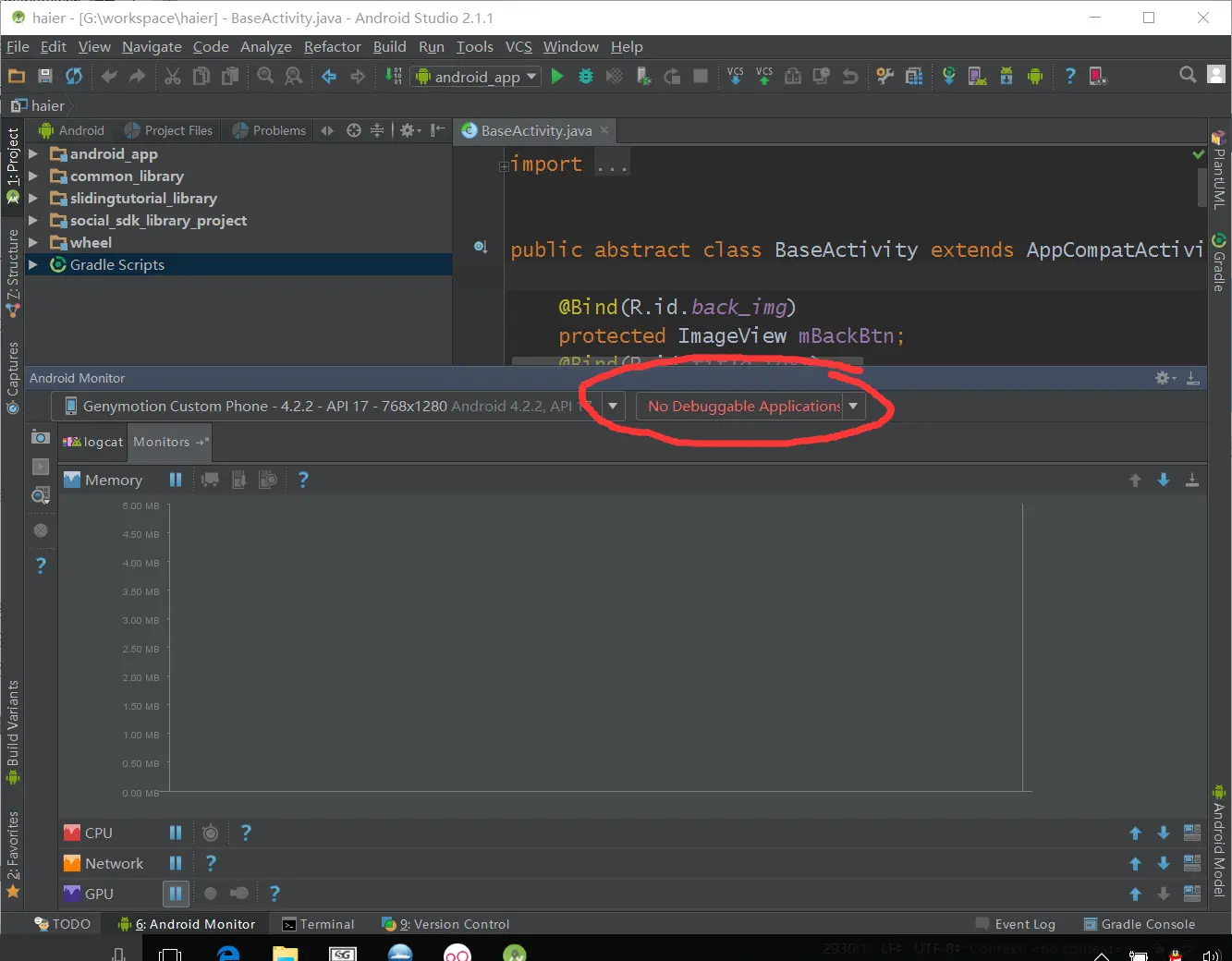Pause the CPU monitor
The image size is (1232, 961).
pos(176,833)
